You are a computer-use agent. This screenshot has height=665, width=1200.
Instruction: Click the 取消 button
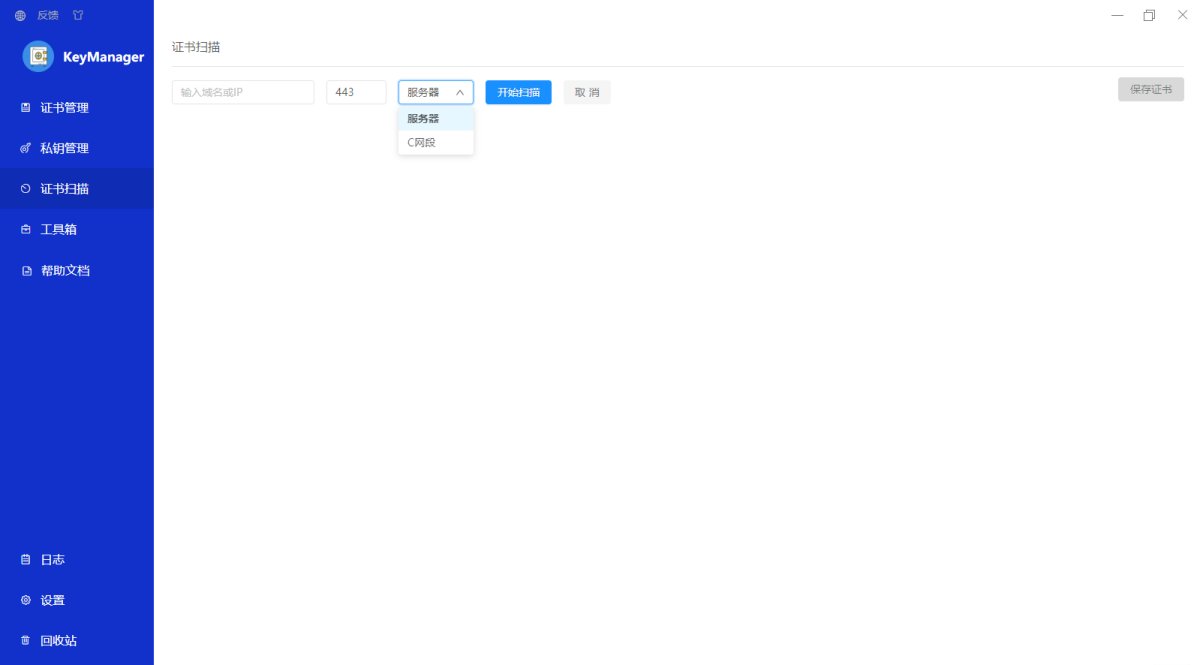[x=587, y=92]
